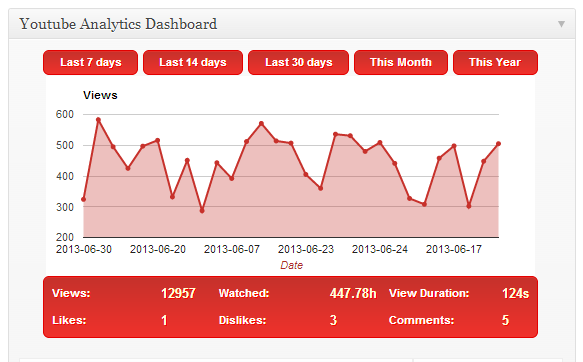
Task: Click the 2013-06-20 date label
Action: coord(158,249)
